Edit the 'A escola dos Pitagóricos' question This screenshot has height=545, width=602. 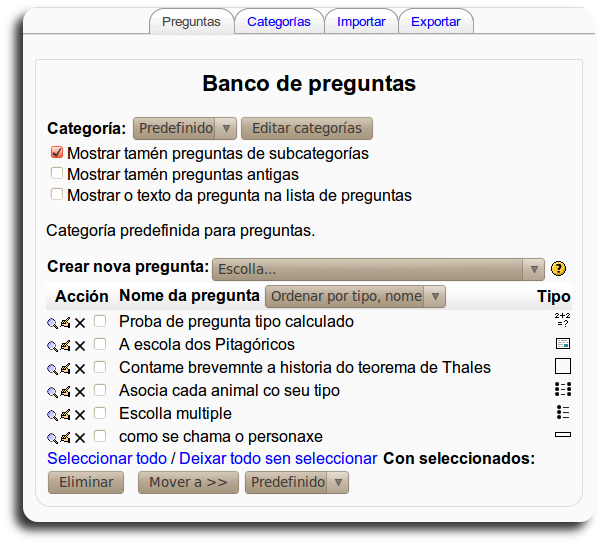(65, 345)
